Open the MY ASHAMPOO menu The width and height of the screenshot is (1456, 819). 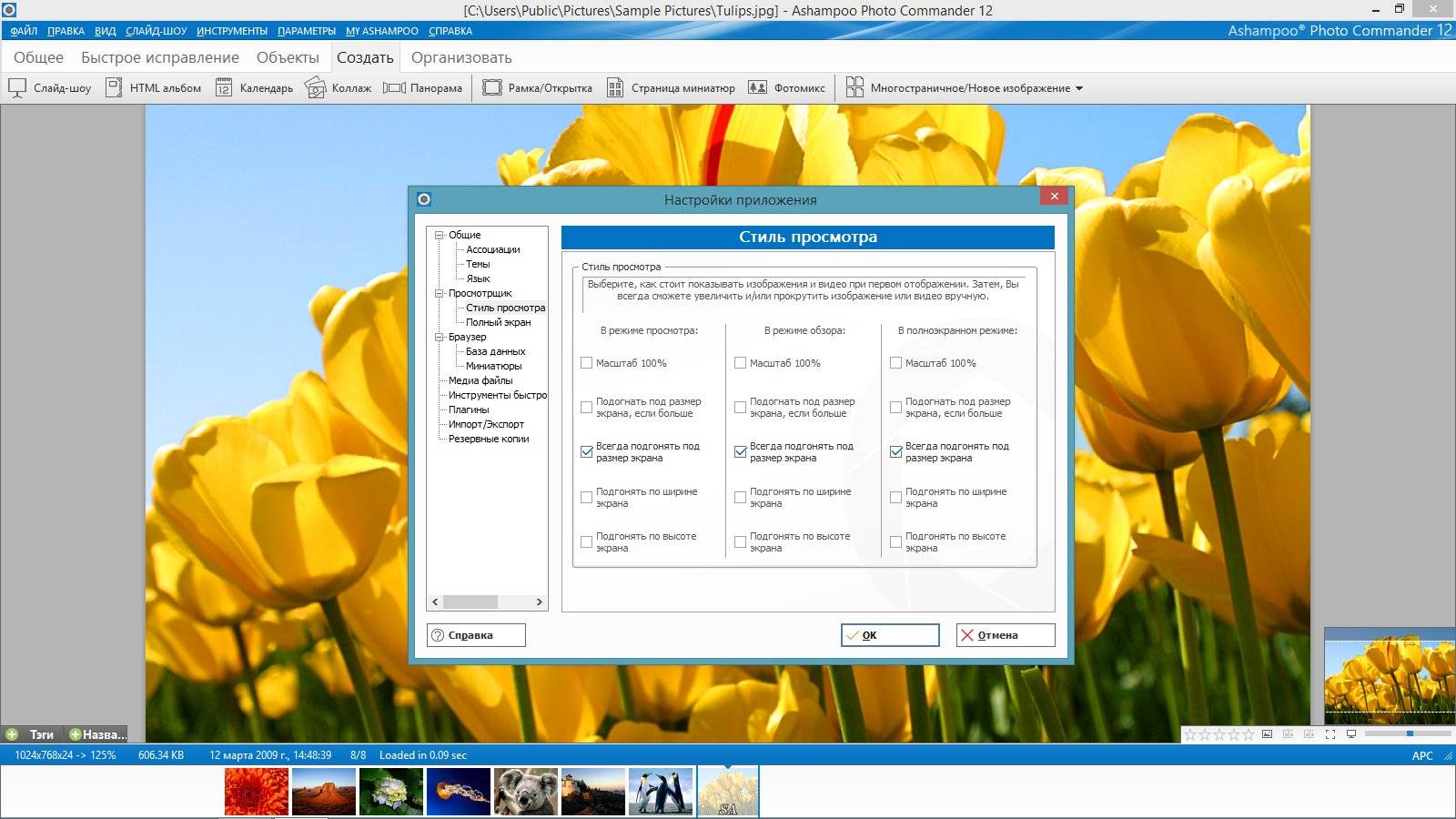coord(382,31)
